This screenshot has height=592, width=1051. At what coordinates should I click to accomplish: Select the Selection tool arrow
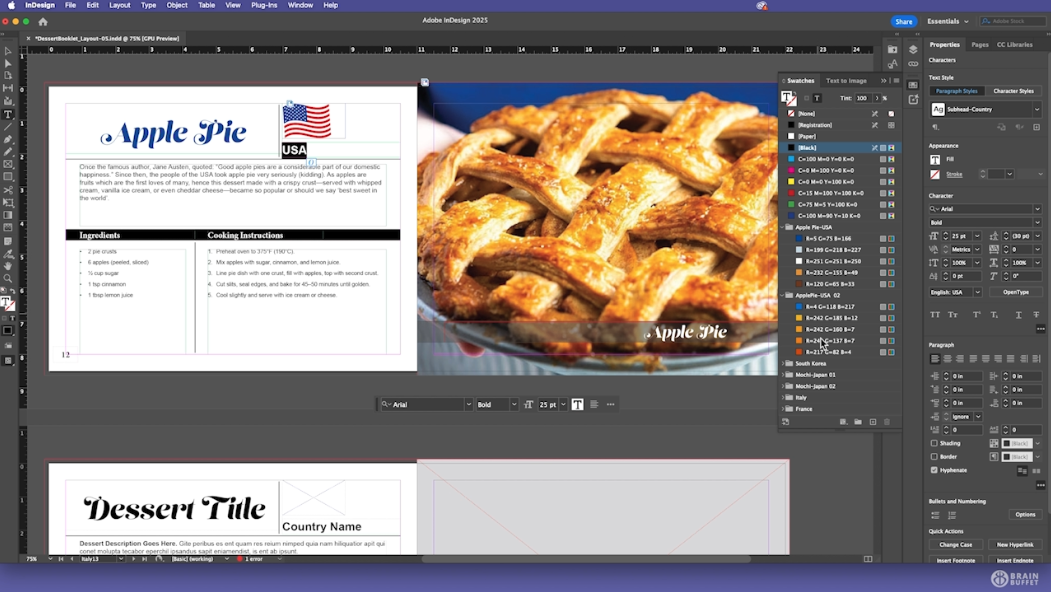coord(8,51)
